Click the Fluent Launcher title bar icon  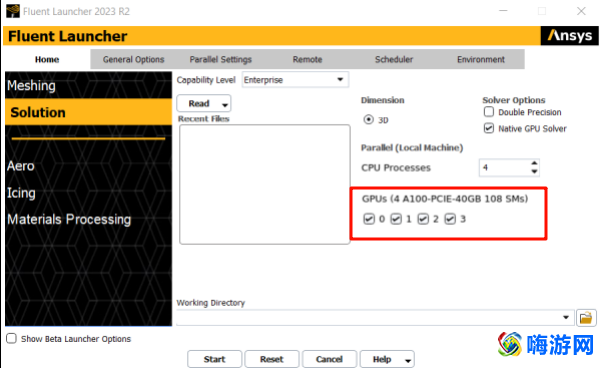point(13,11)
